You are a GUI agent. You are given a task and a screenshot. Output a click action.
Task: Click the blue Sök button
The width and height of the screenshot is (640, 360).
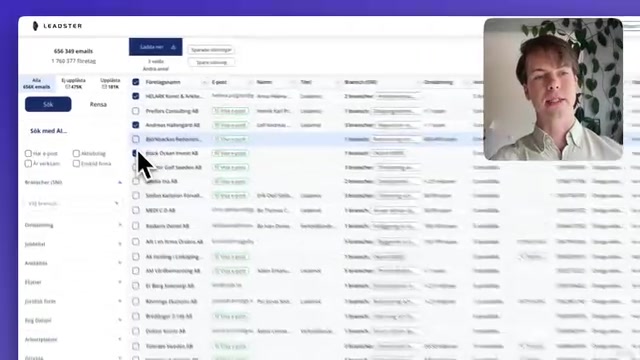48,104
